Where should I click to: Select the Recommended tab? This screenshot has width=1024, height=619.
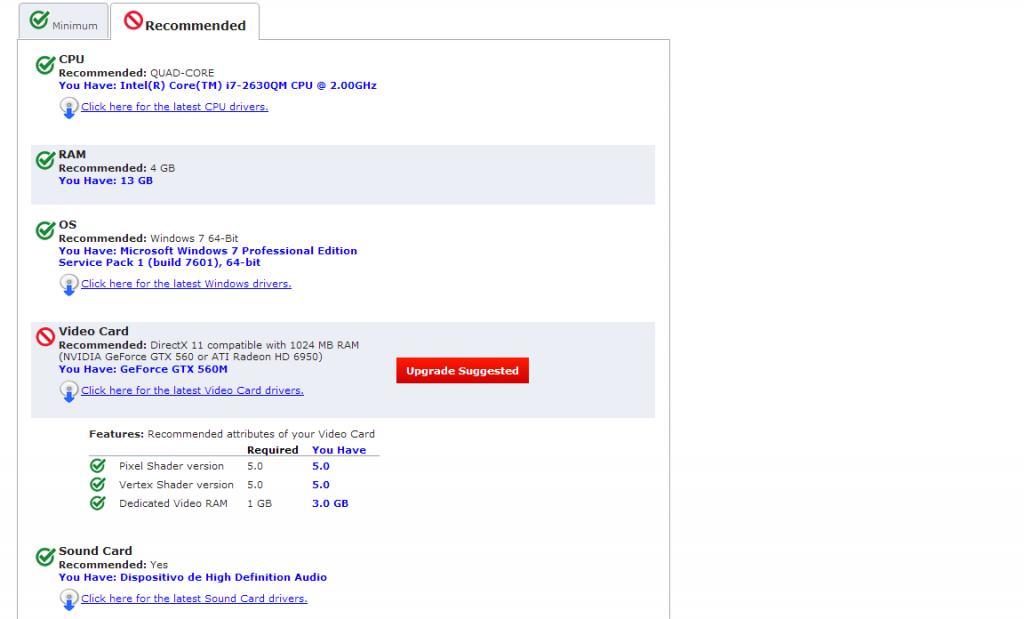point(185,21)
